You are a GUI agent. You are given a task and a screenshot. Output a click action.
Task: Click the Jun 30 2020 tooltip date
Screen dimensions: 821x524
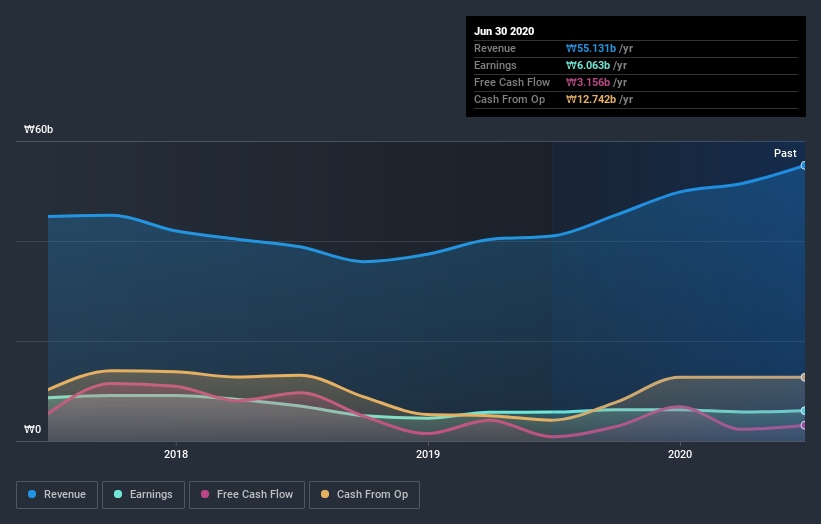pos(504,31)
